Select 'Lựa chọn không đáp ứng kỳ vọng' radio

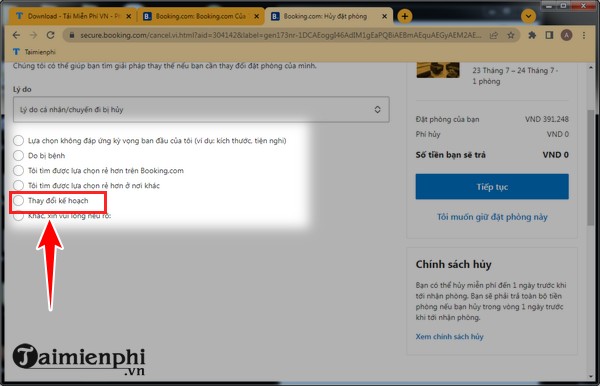coord(18,140)
